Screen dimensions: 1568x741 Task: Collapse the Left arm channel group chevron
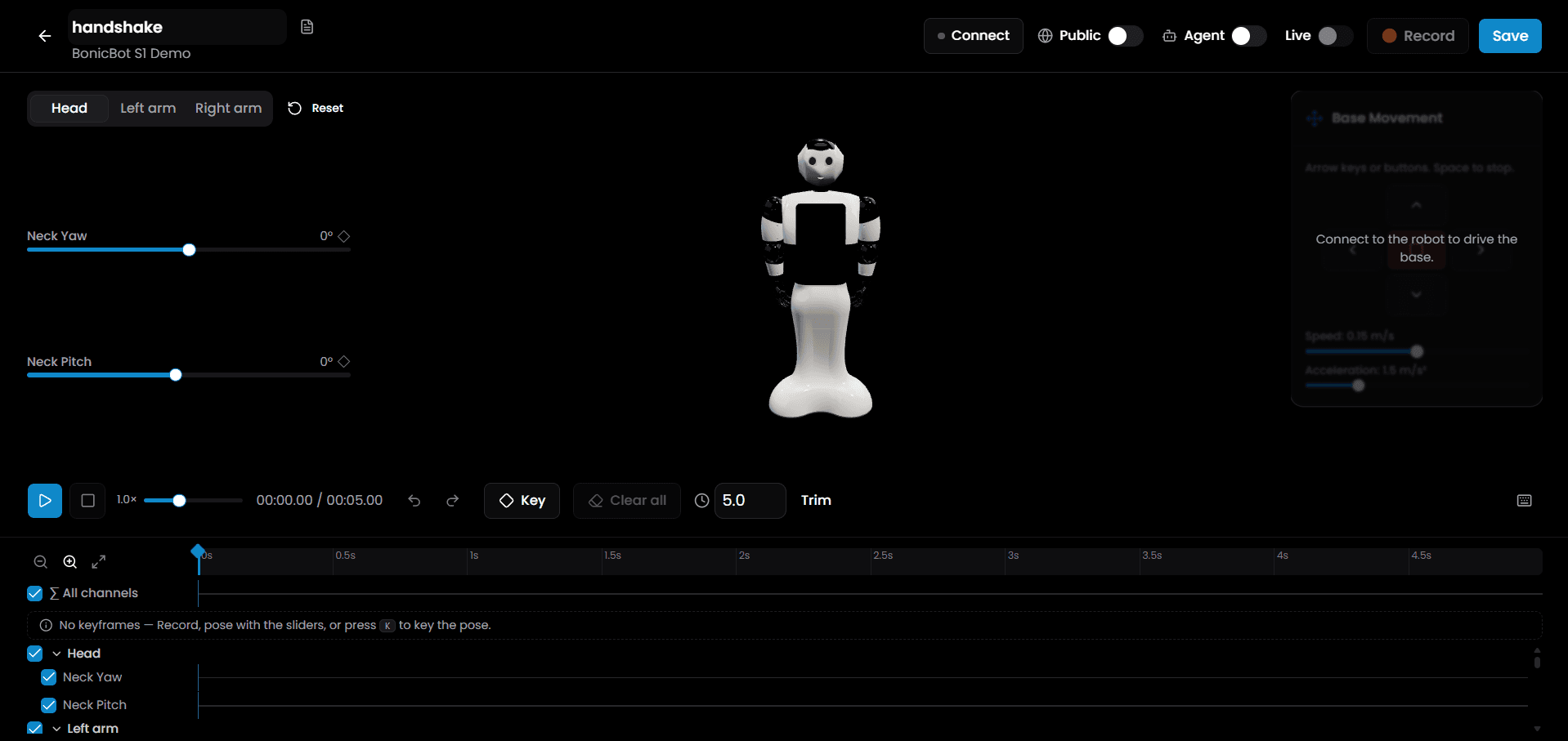click(56, 729)
